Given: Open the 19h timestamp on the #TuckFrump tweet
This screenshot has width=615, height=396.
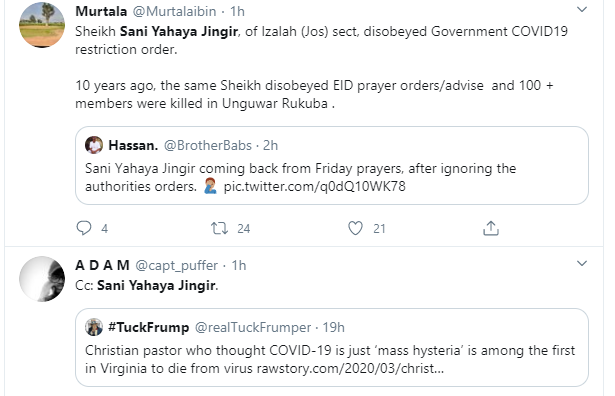Looking at the screenshot, I should click(x=334, y=327).
